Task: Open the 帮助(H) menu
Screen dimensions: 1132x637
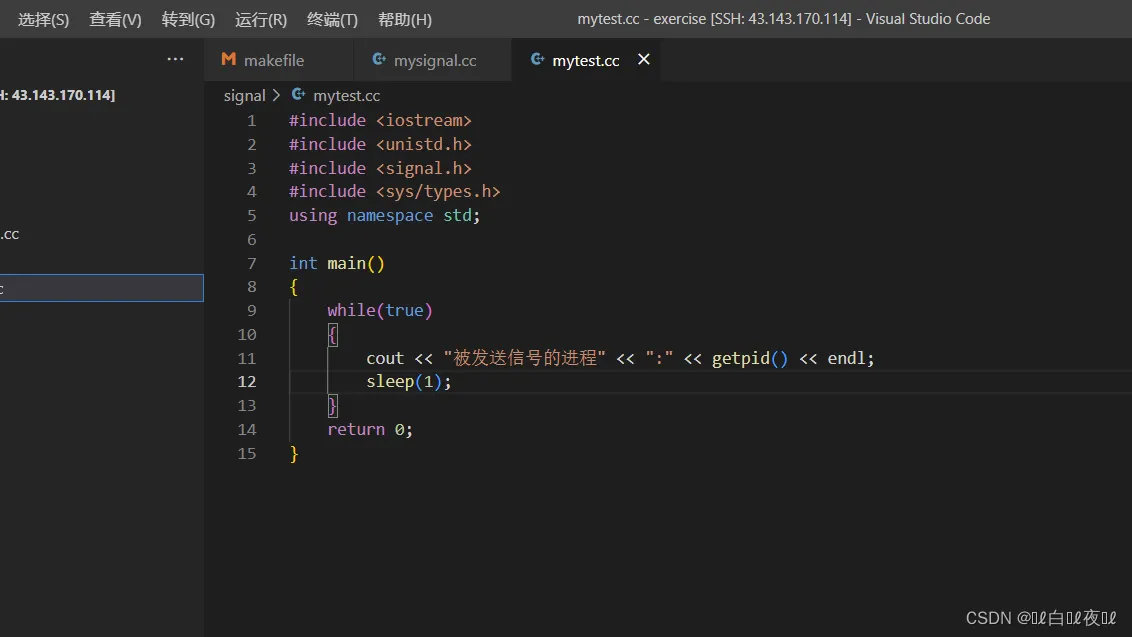Action: pos(405,19)
